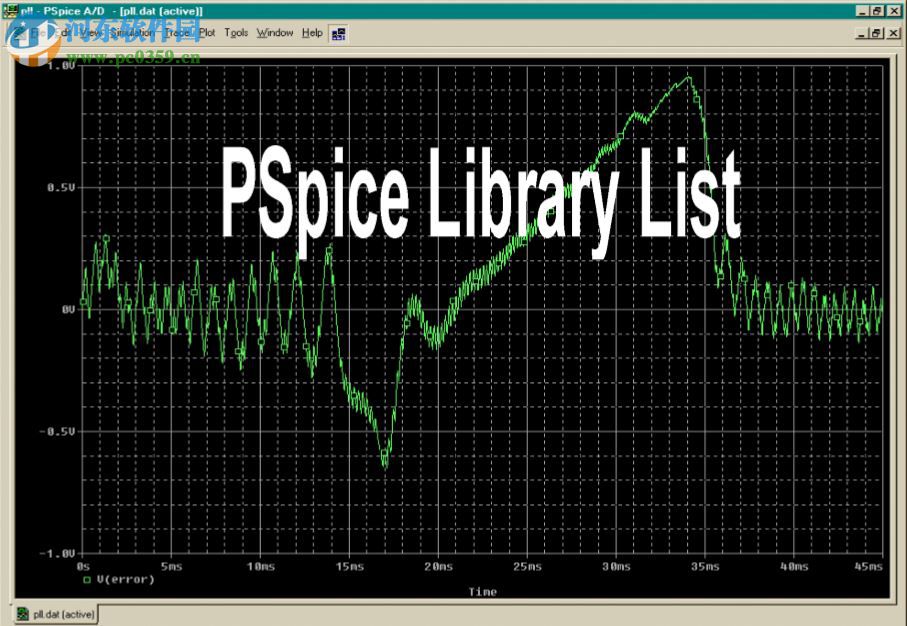Open the Plot menu
Screen dimensions: 907x626
pyautogui.click(x=207, y=32)
